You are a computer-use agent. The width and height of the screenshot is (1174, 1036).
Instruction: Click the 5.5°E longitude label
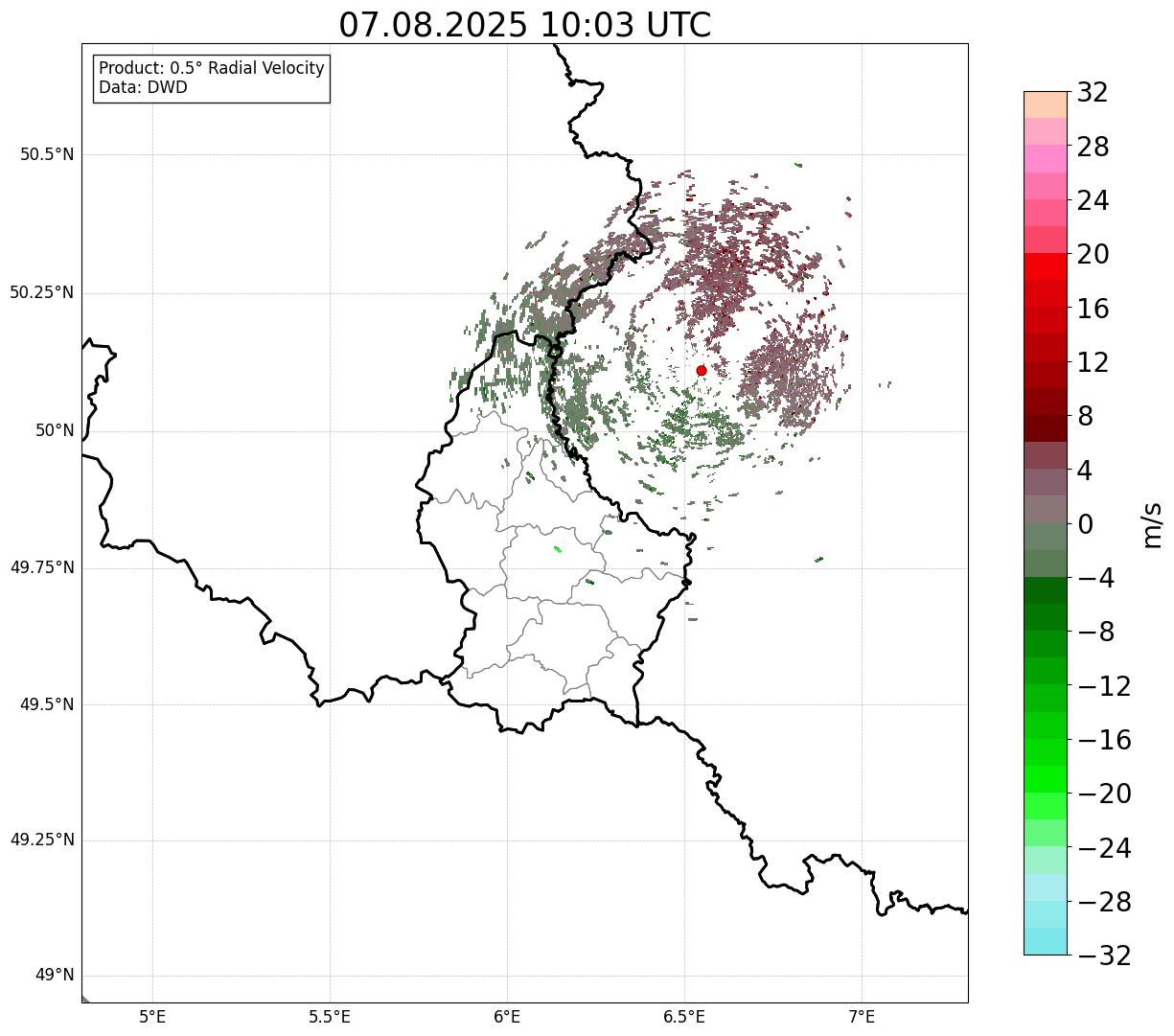(330, 1017)
